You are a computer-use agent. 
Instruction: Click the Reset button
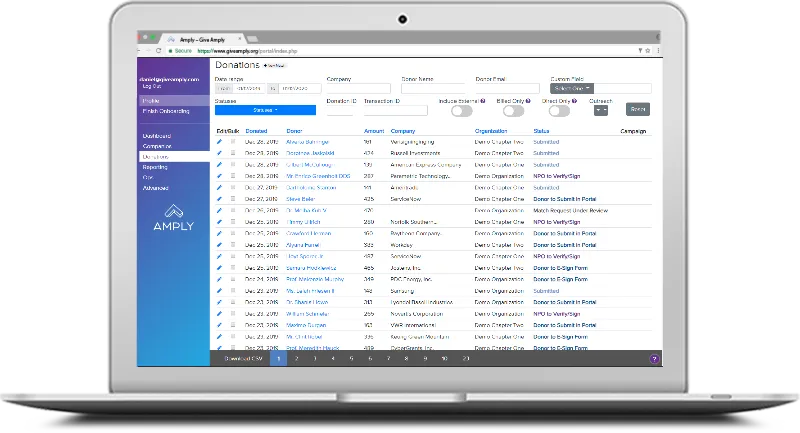pos(638,109)
